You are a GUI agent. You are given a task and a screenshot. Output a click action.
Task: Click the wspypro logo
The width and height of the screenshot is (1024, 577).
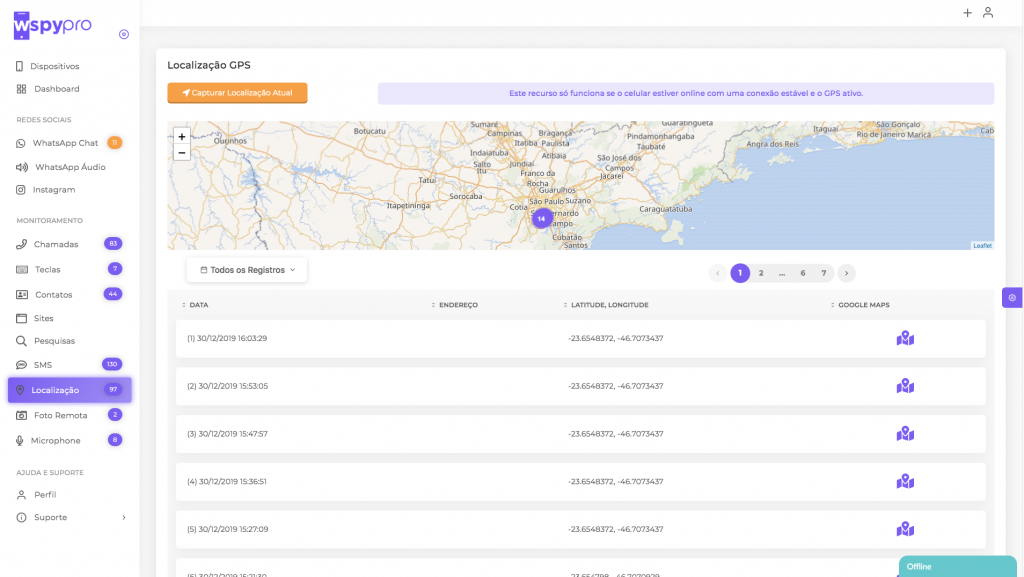52,25
